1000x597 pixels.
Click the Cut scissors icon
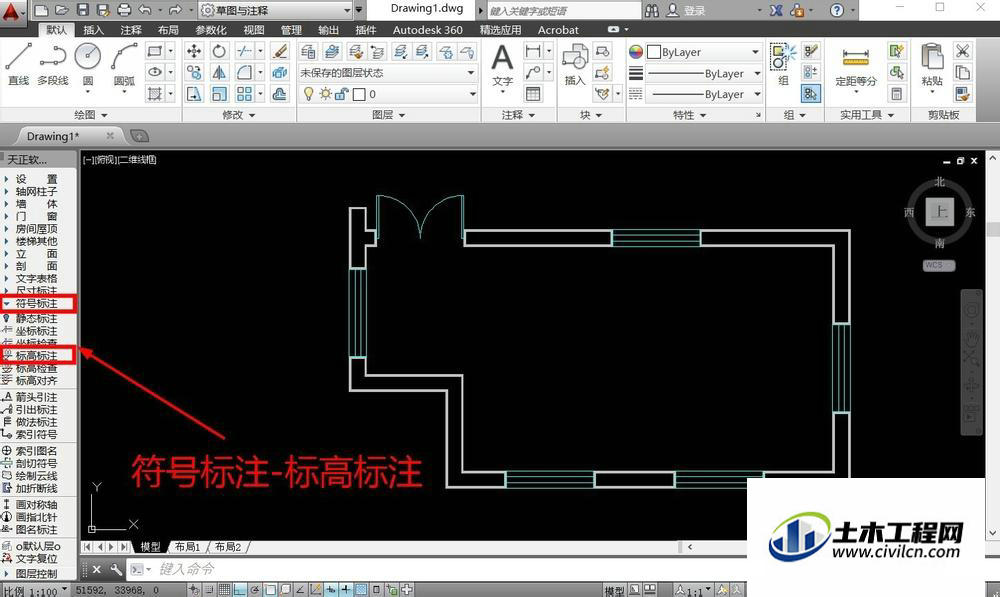[962, 51]
